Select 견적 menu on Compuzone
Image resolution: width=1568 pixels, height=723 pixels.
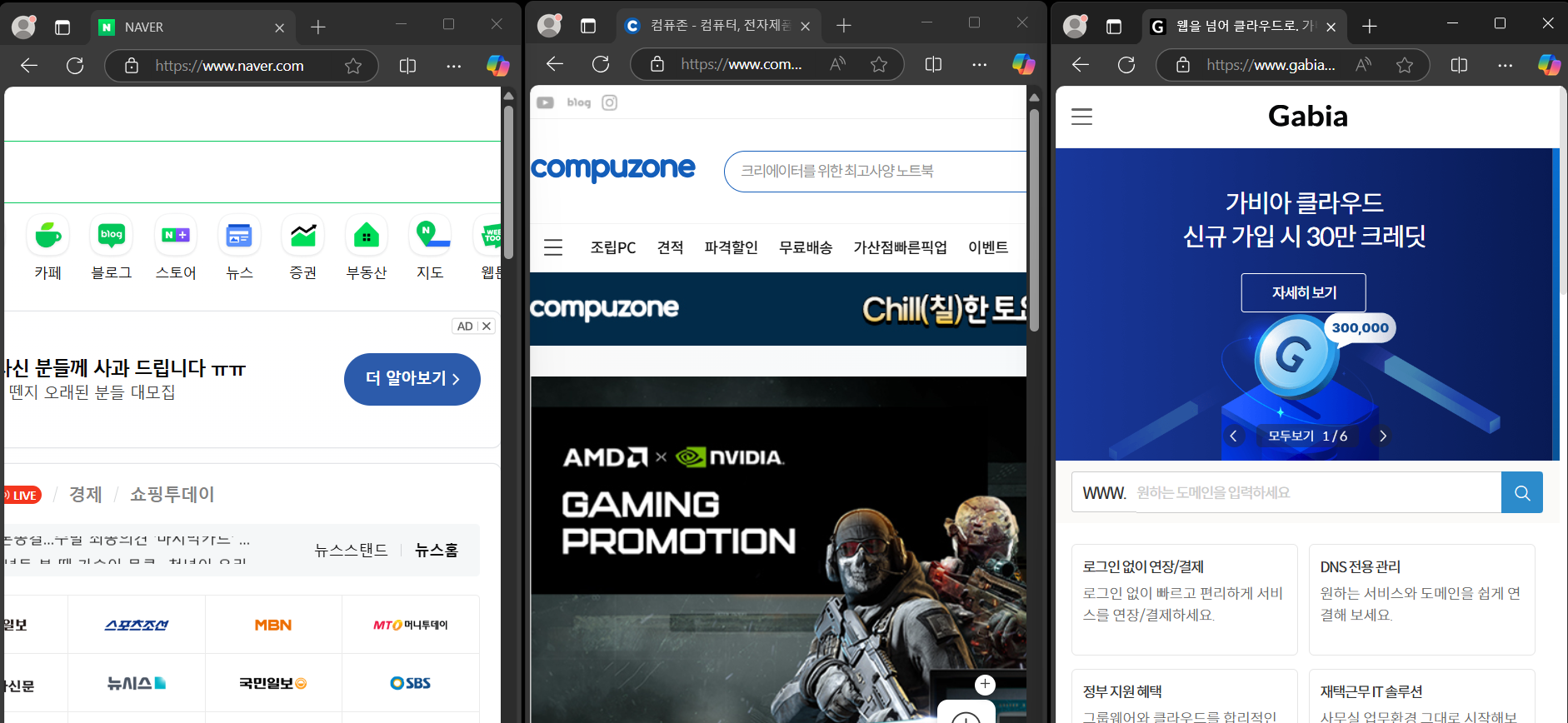pyautogui.click(x=670, y=247)
